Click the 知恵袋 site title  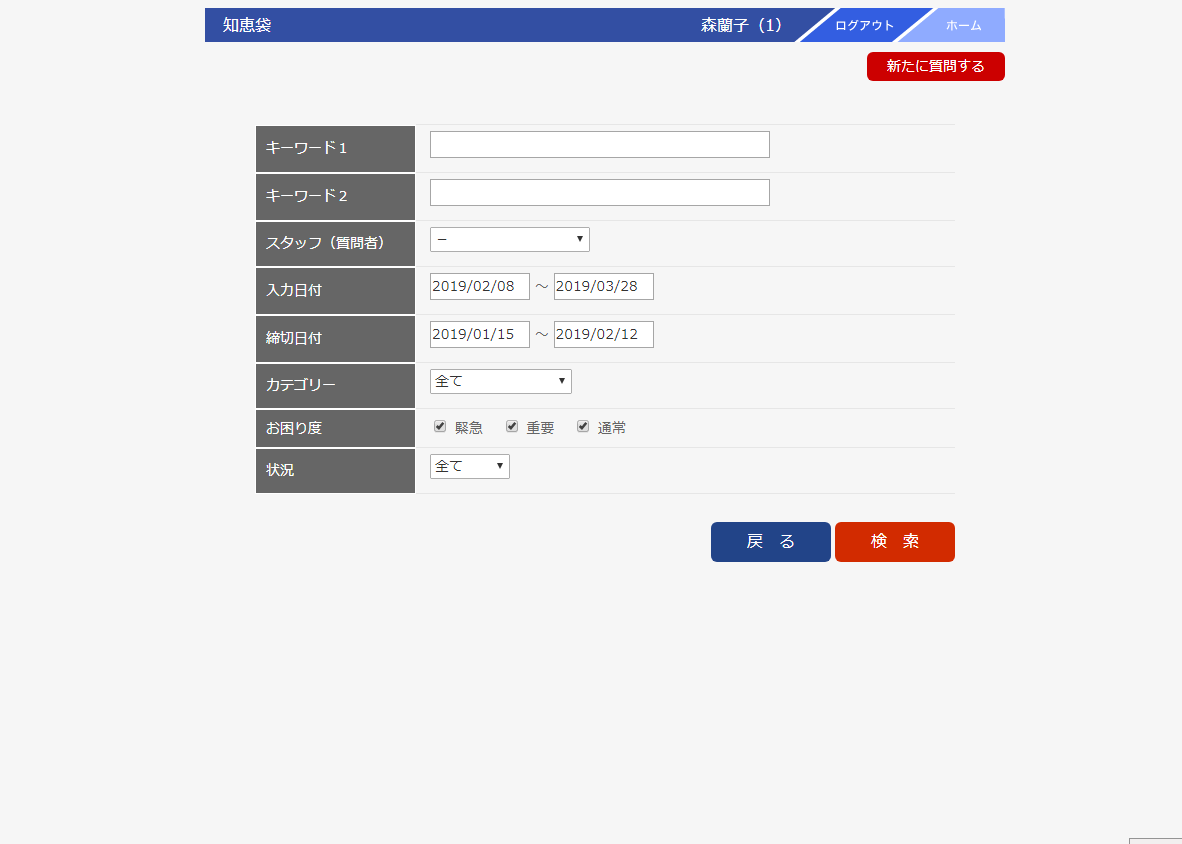point(247,25)
